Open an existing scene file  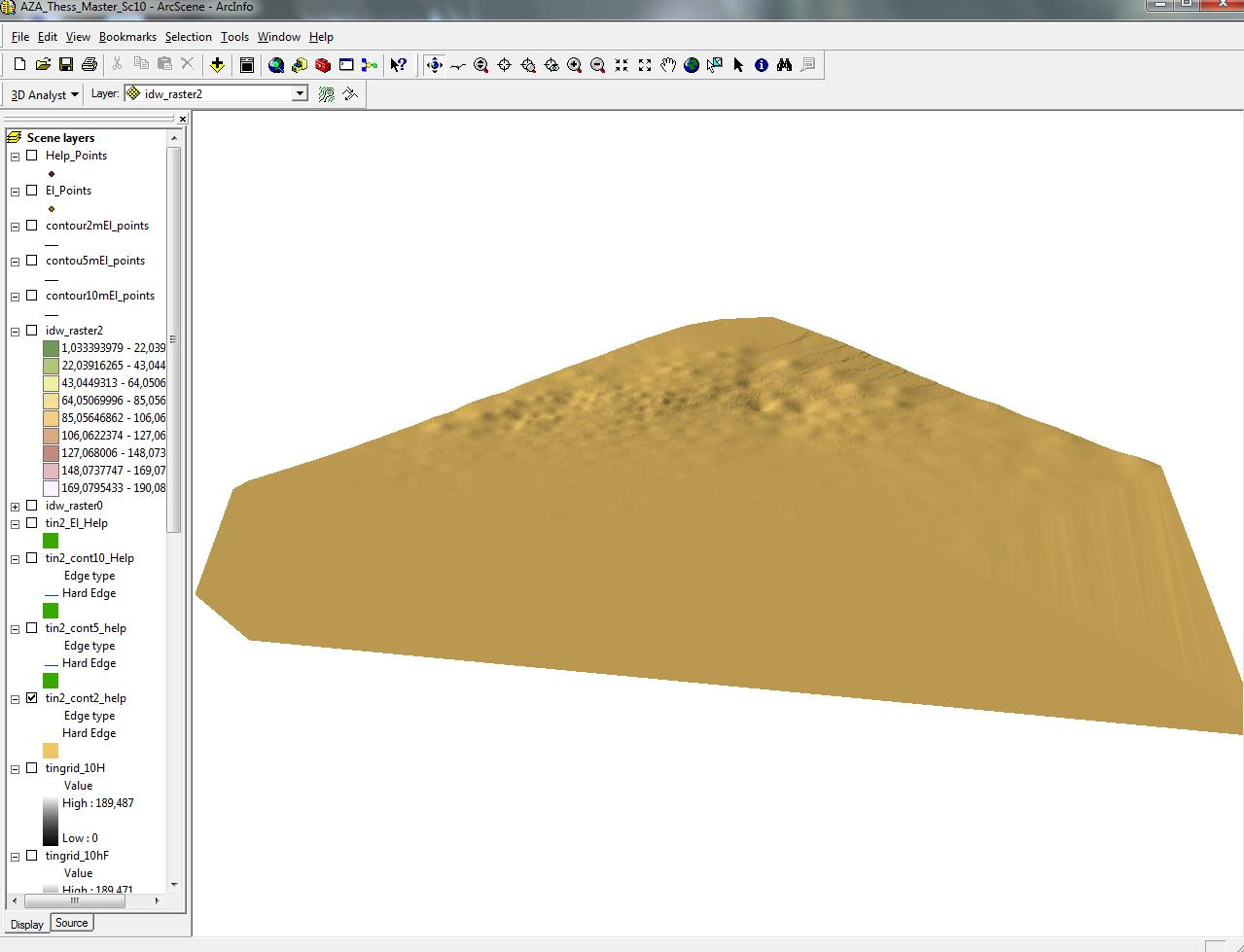pyautogui.click(x=43, y=65)
